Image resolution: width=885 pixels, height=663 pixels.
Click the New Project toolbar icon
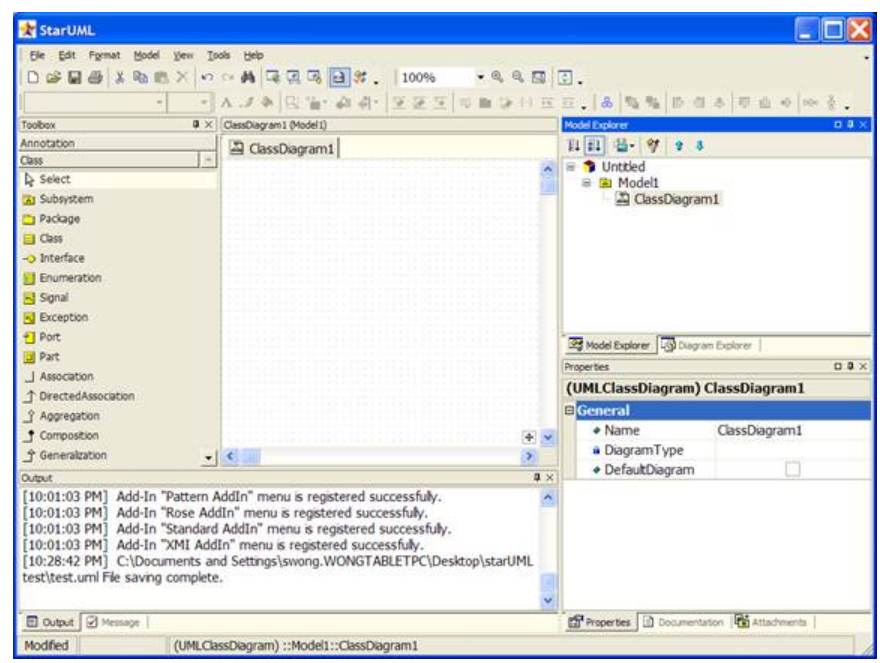coord(33,77)
